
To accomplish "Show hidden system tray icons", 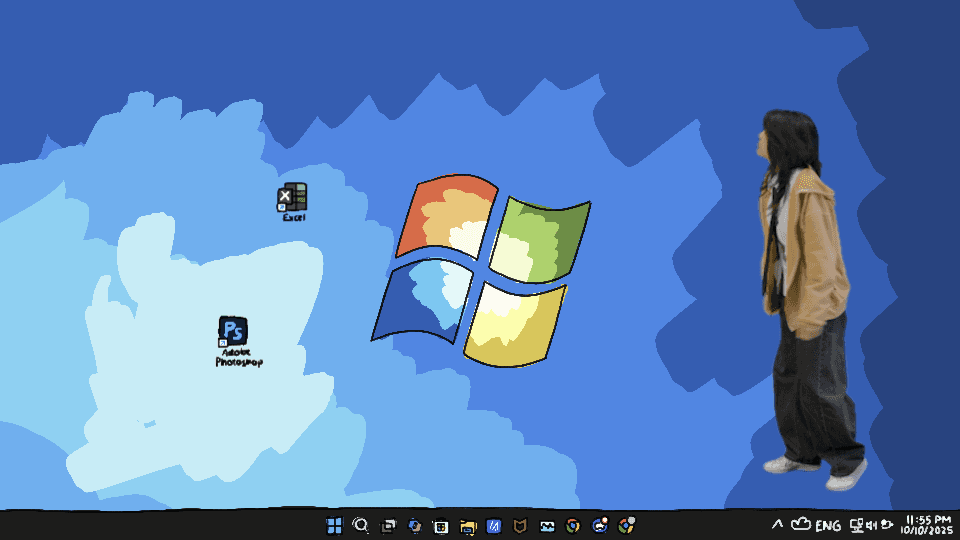I will click(x=778, y=524).
